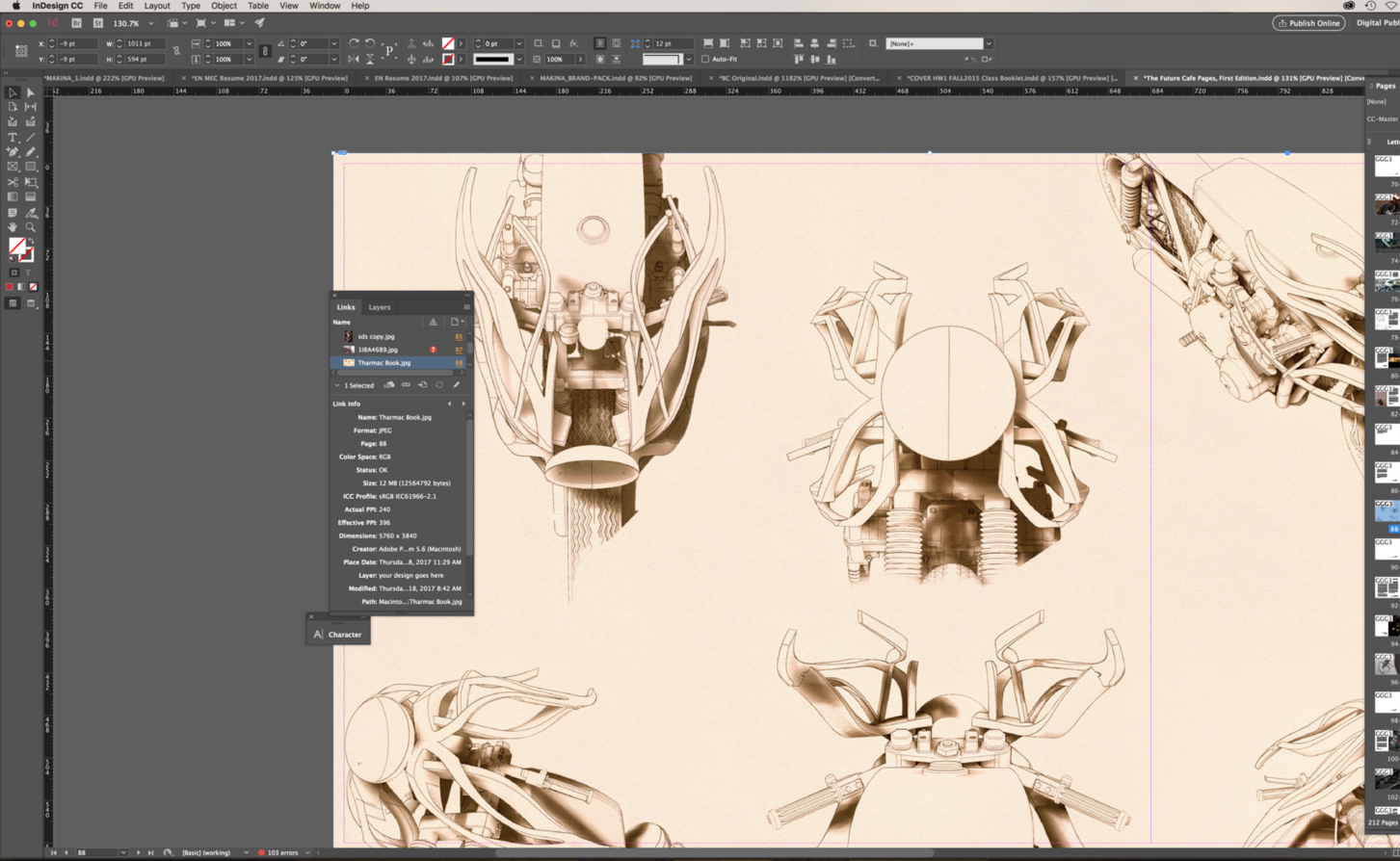Switch to MAKINA_BRAND-PACK.indd document tab
Screen dimensions: 1400x861
pyautogui.click(x=616, y=78)
